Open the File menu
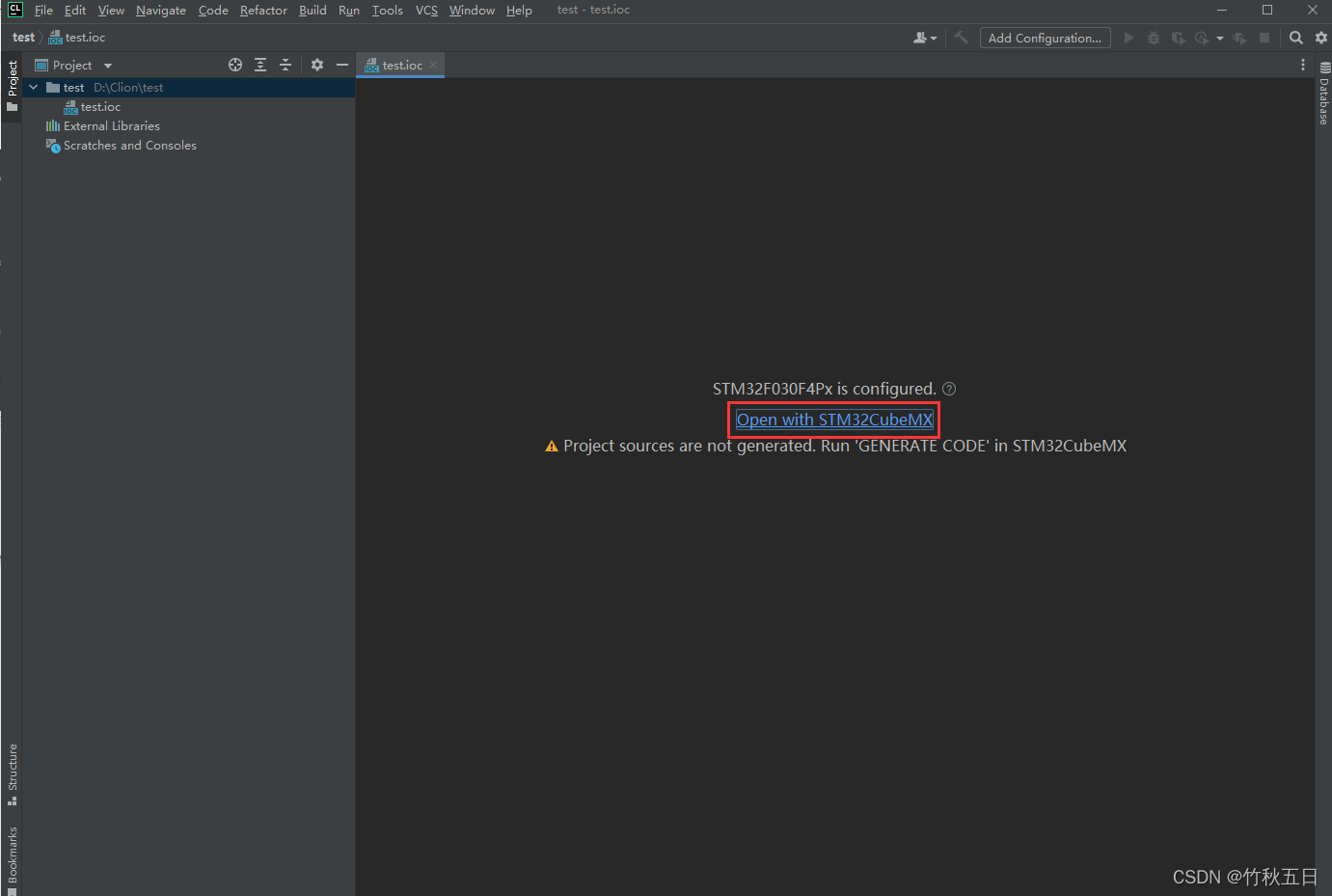This screenshot has height=896, width=1332. (43, 10)
